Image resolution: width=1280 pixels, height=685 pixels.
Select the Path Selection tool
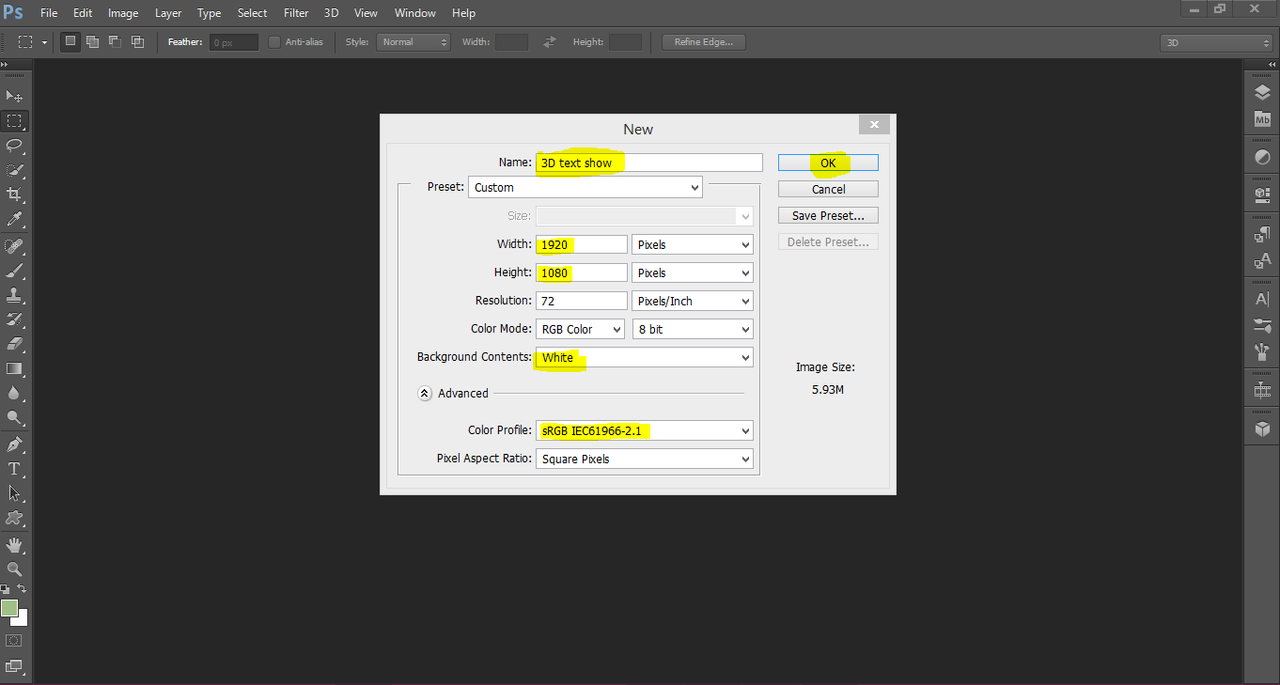14,494
